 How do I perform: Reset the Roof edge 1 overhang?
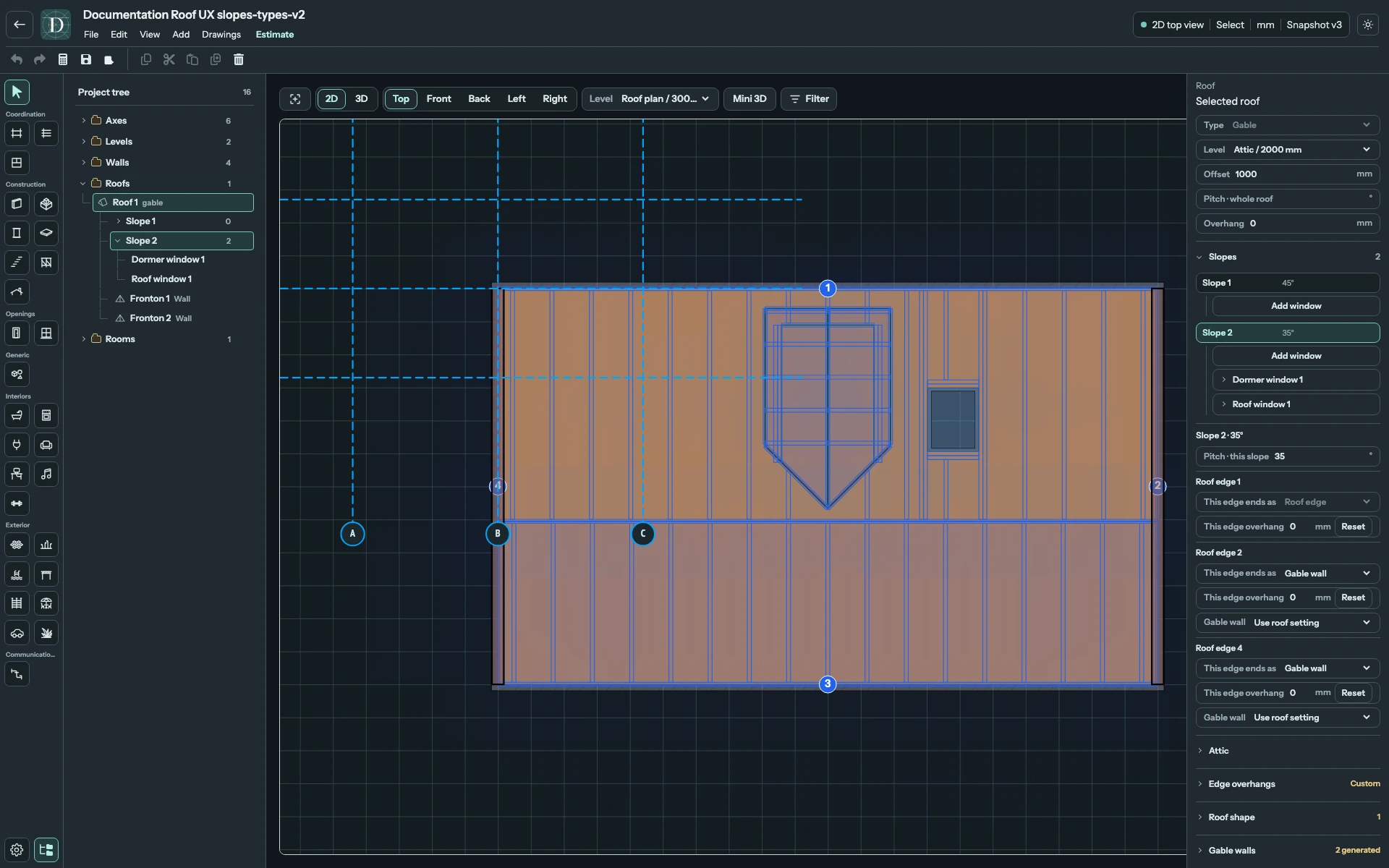point(1353,527)
